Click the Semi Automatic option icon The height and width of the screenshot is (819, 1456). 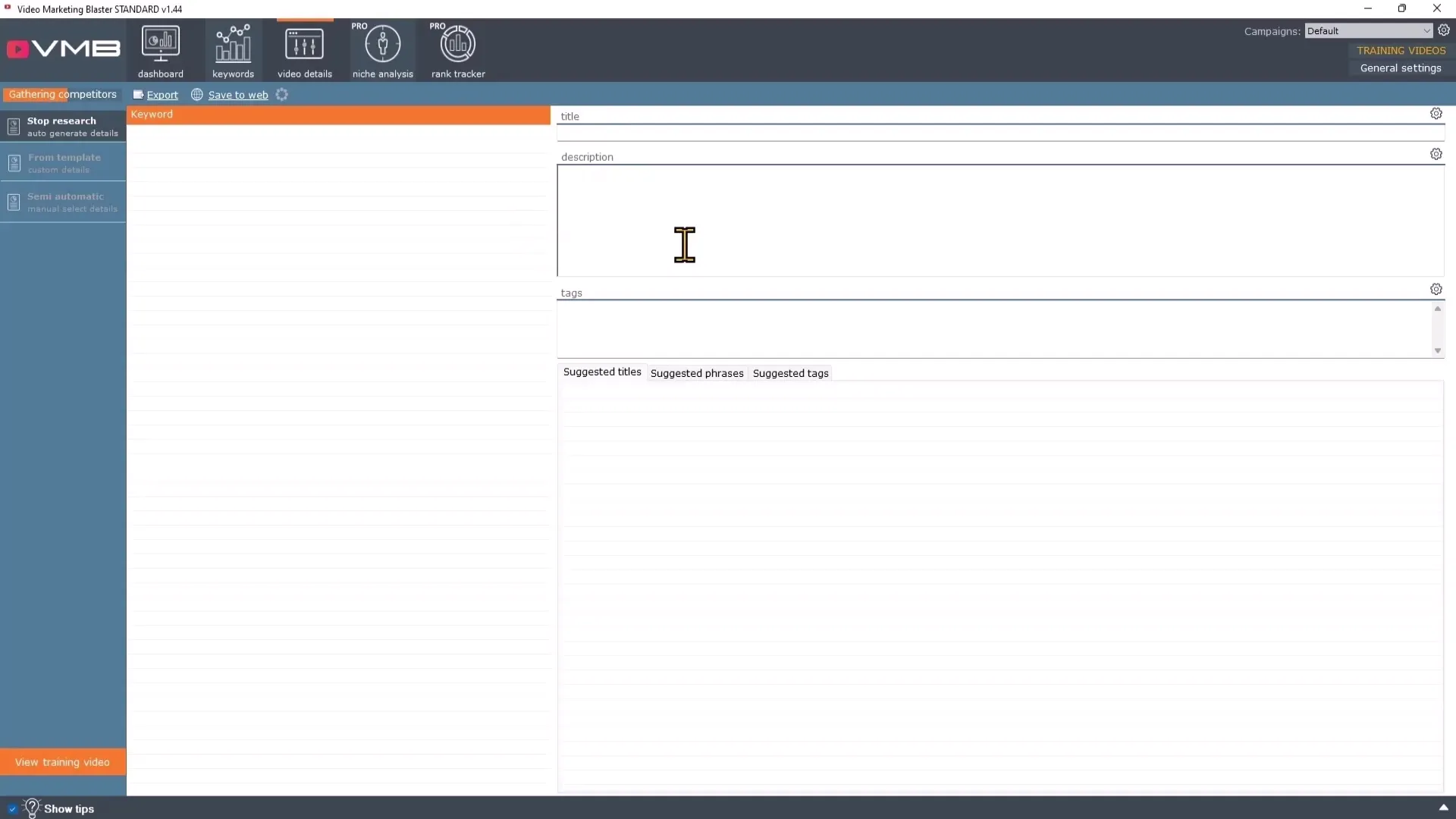coord(14,201)
